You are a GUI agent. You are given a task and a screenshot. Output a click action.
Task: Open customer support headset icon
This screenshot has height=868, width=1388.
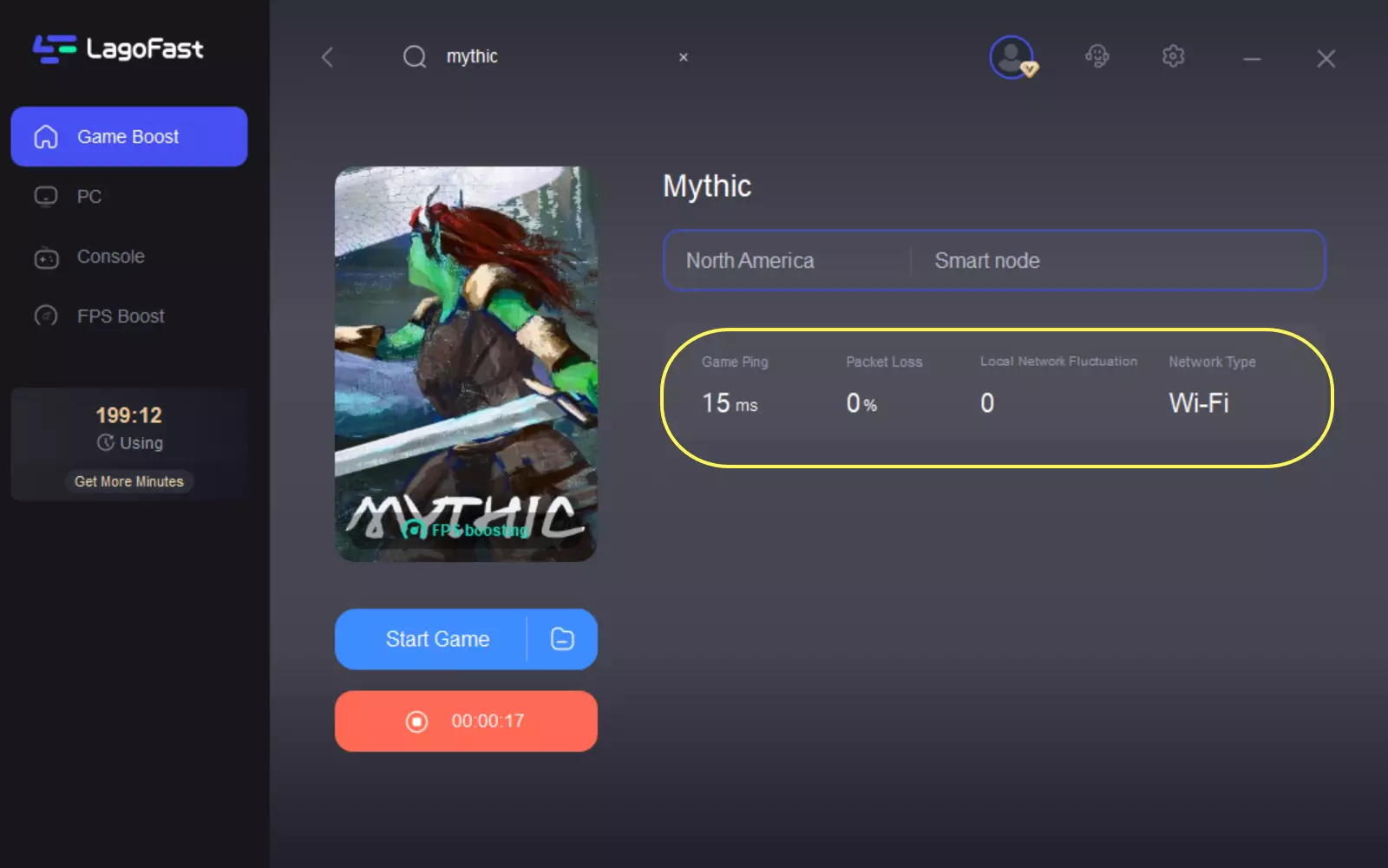click(x=1097, y=57)
